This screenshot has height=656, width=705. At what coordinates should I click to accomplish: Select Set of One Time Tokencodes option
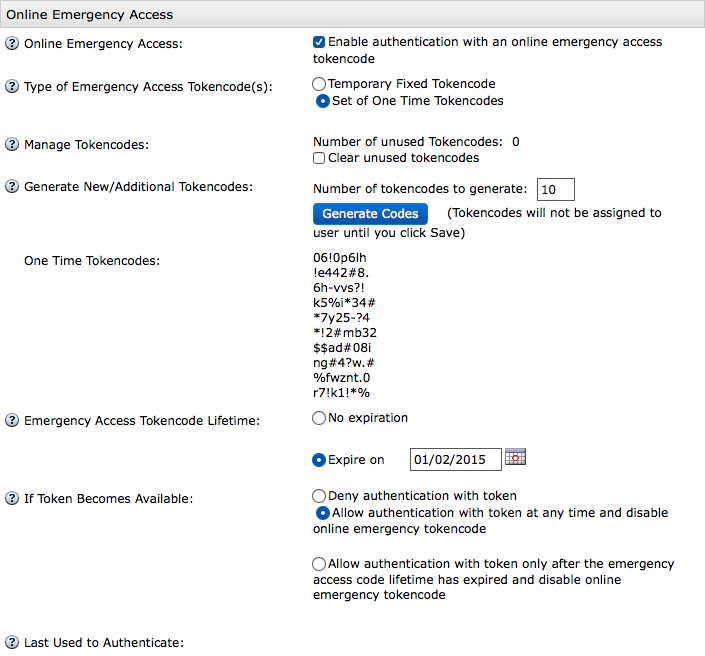pyautogui.click(x=322, y=101)
